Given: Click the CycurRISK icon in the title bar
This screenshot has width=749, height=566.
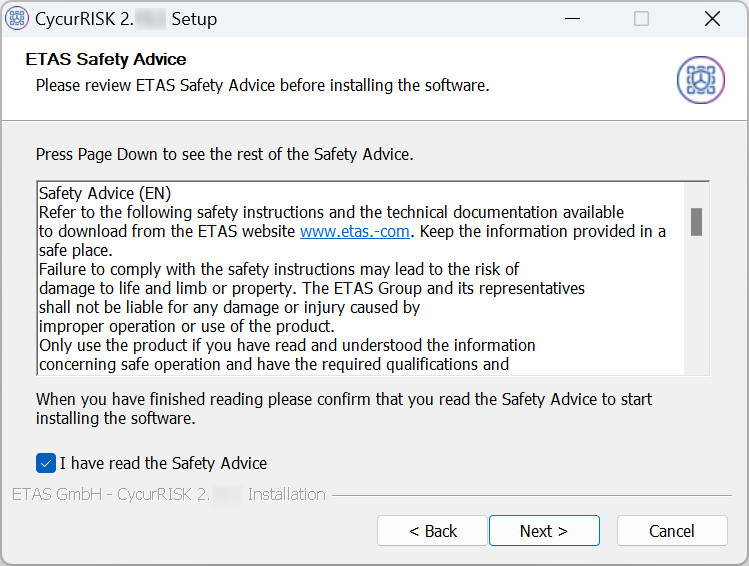Looking at the screenshot, I should point(18,19).
